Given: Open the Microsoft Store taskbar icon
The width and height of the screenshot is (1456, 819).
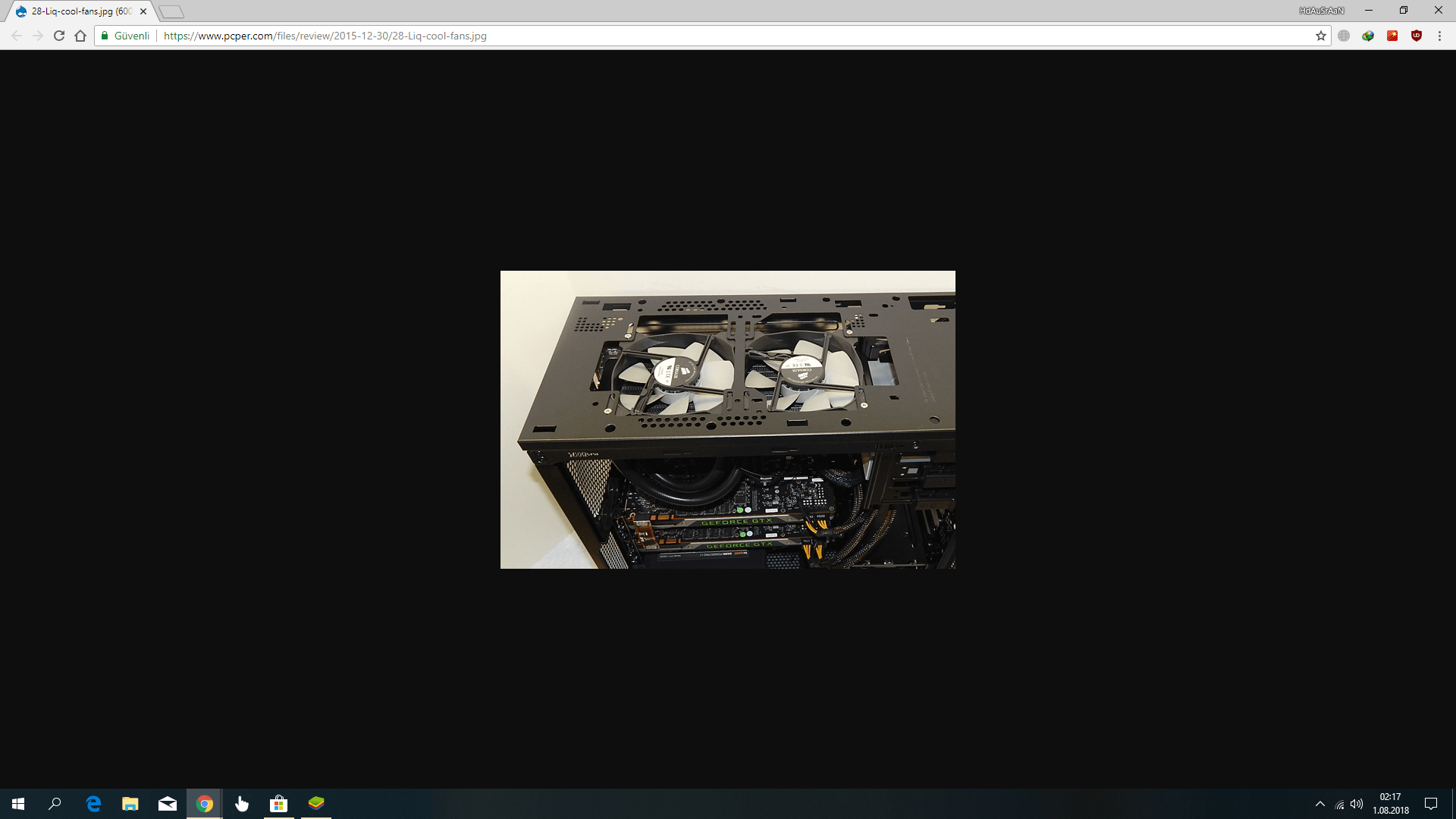Looking at the screenshot, I should click(278, 804).
